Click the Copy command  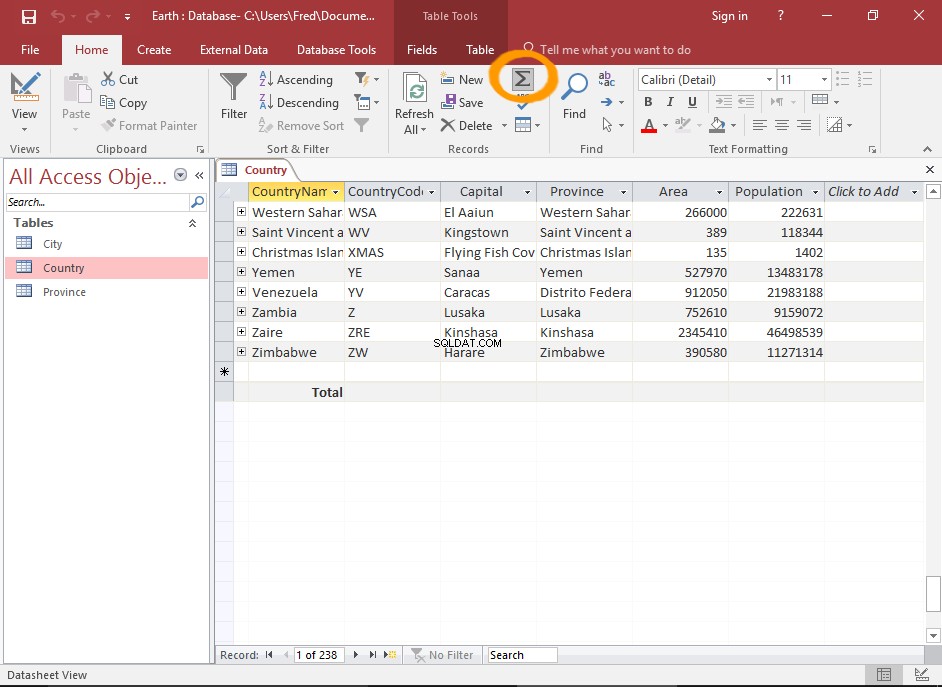(123, 103)
